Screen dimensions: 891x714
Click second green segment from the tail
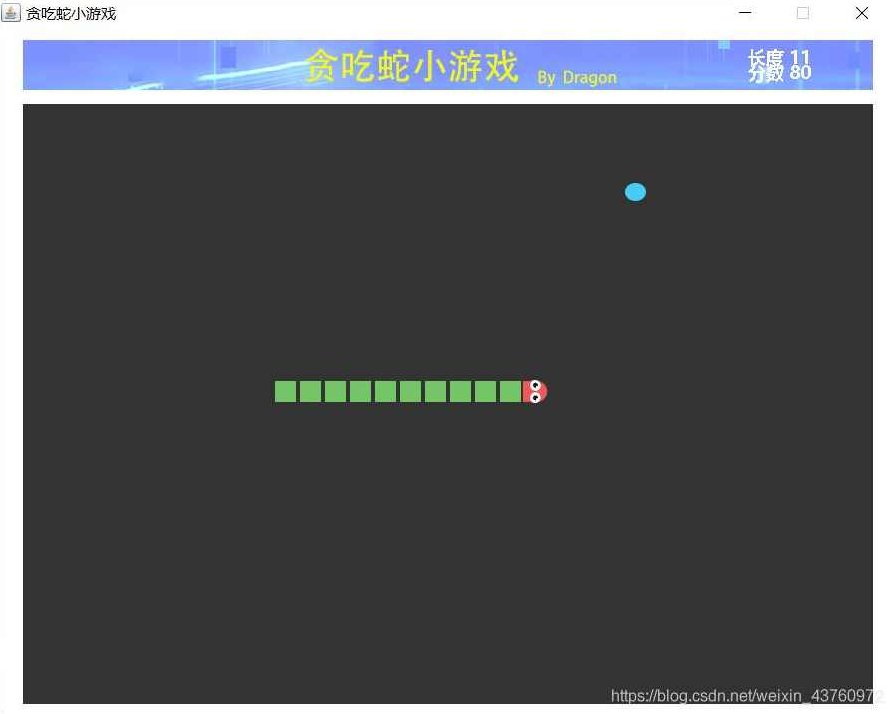coord(310,392)
